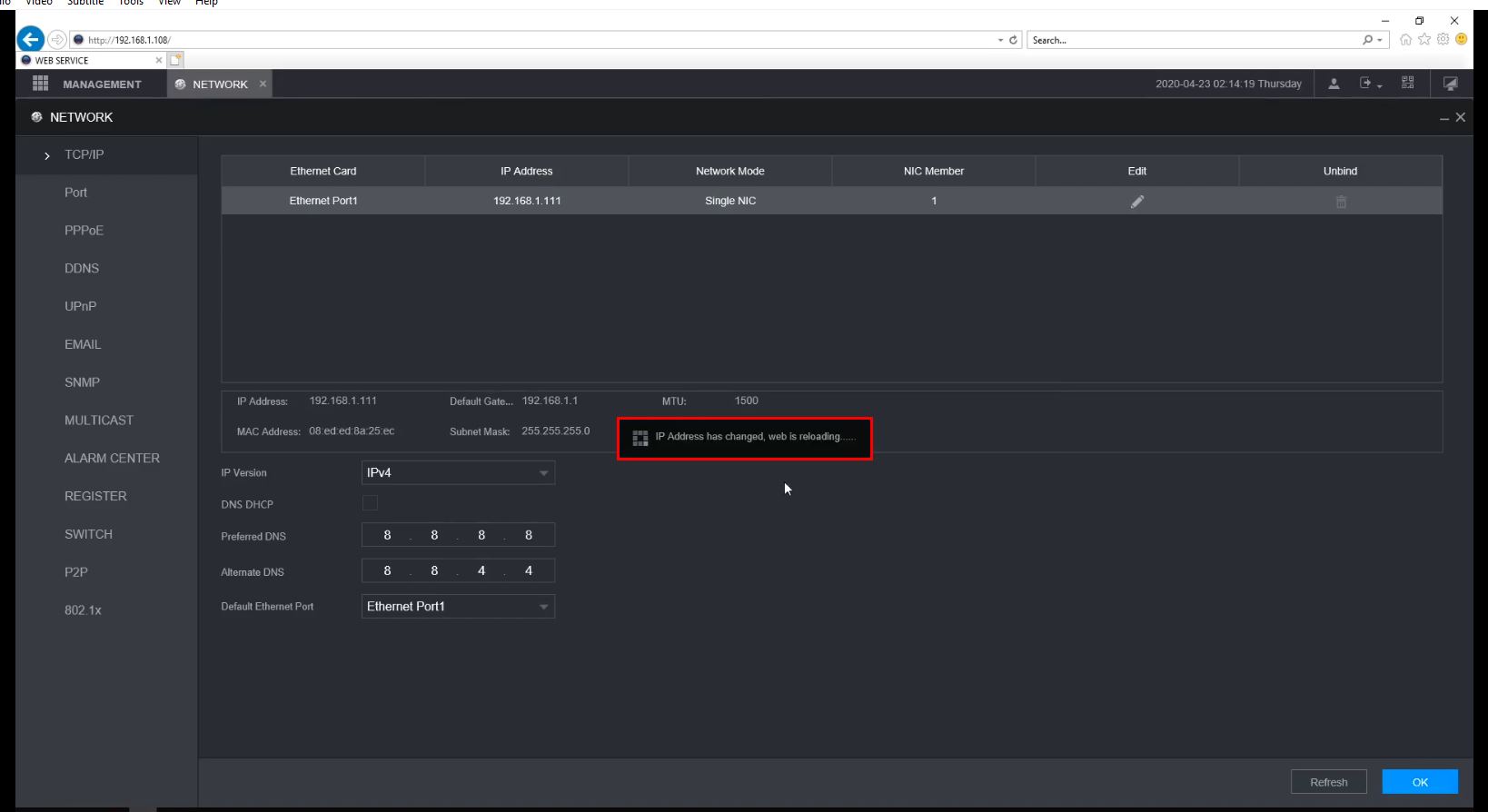
Task: Open the address bar history dropdown arrow
Action: 1000,40
